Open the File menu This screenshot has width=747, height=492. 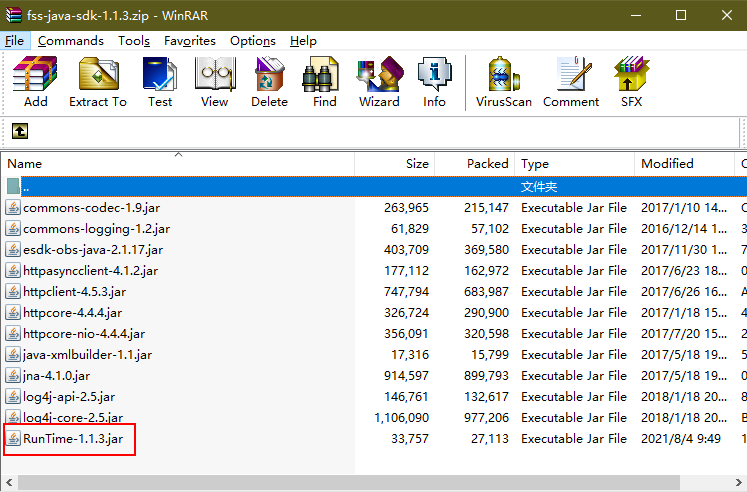pos(14,41)
